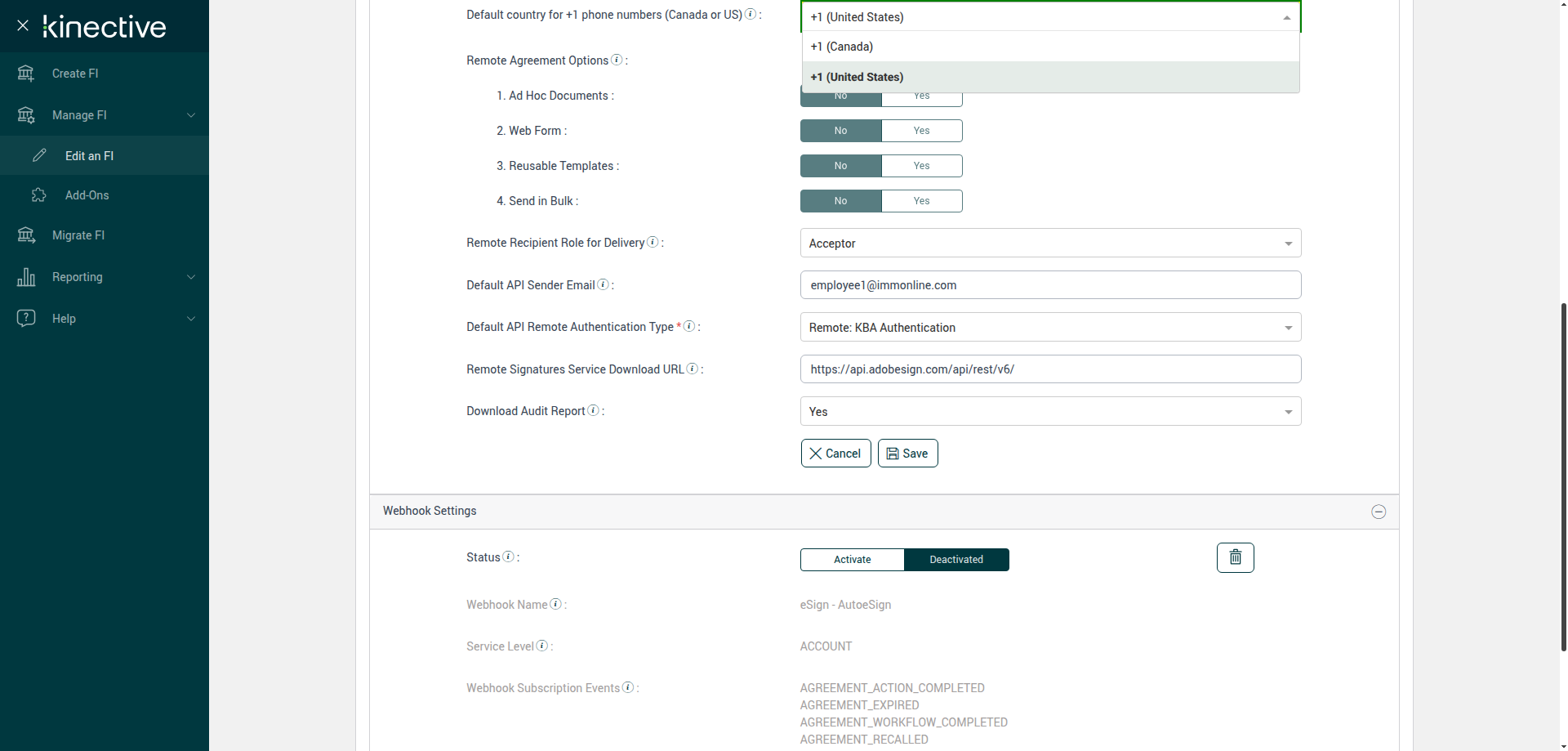1568x751 pixels.
Task: Click info icon beside Remote Agreement Options
Action: [x=617, y=60]
